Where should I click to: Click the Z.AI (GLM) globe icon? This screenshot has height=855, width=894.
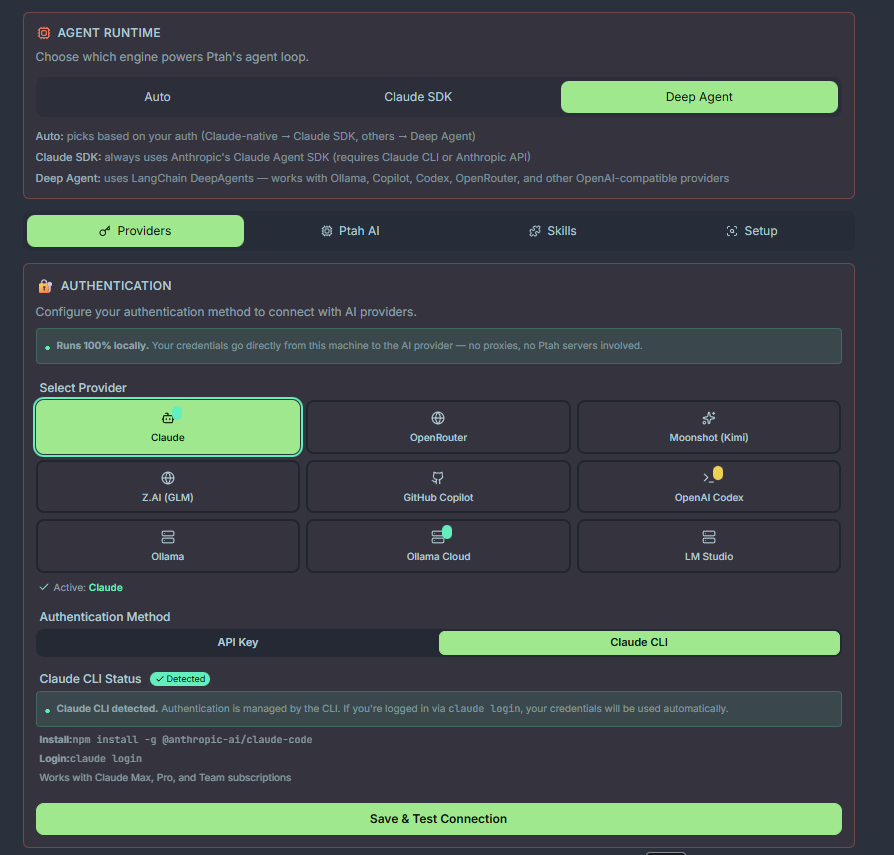(168, 478)
